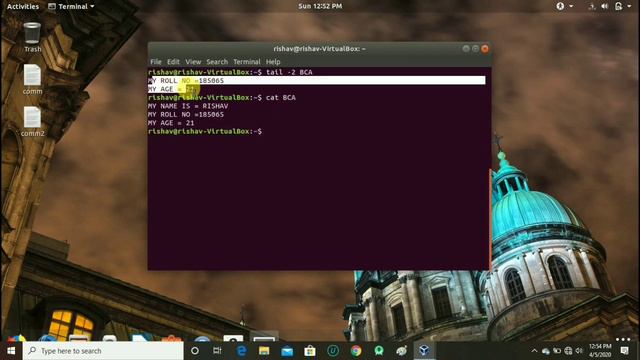Open the Sun 12:52 PM clock calendar
Image resolution: width=640 pixels, height=360 pixels.
coord(320,6)
